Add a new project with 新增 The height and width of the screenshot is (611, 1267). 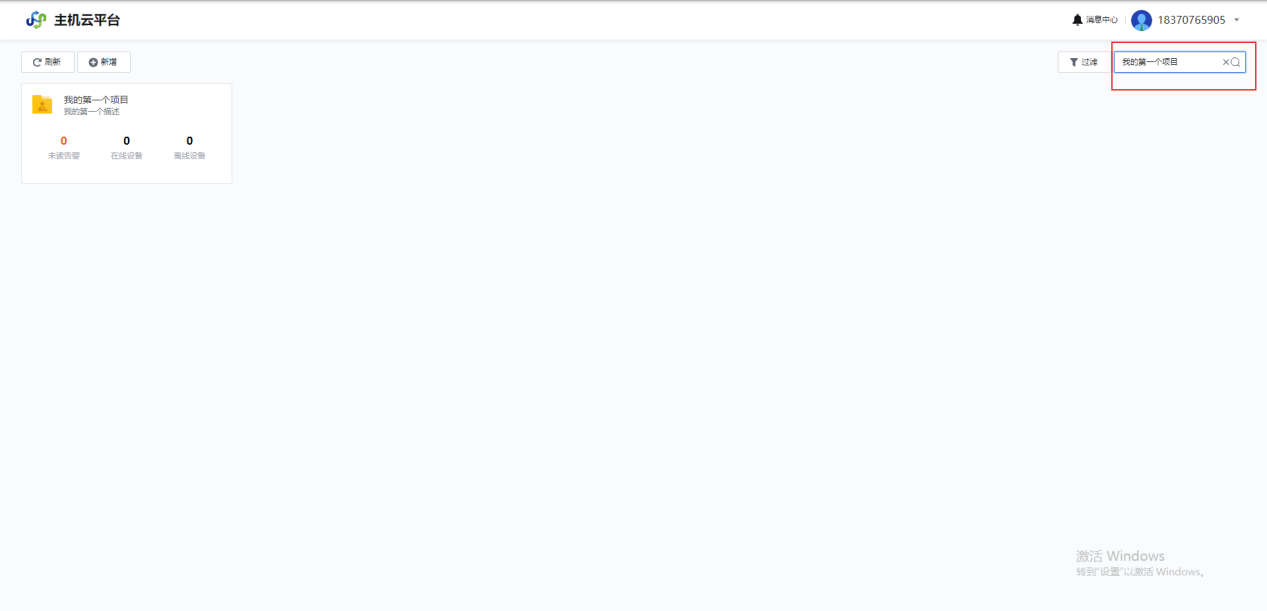103,62
